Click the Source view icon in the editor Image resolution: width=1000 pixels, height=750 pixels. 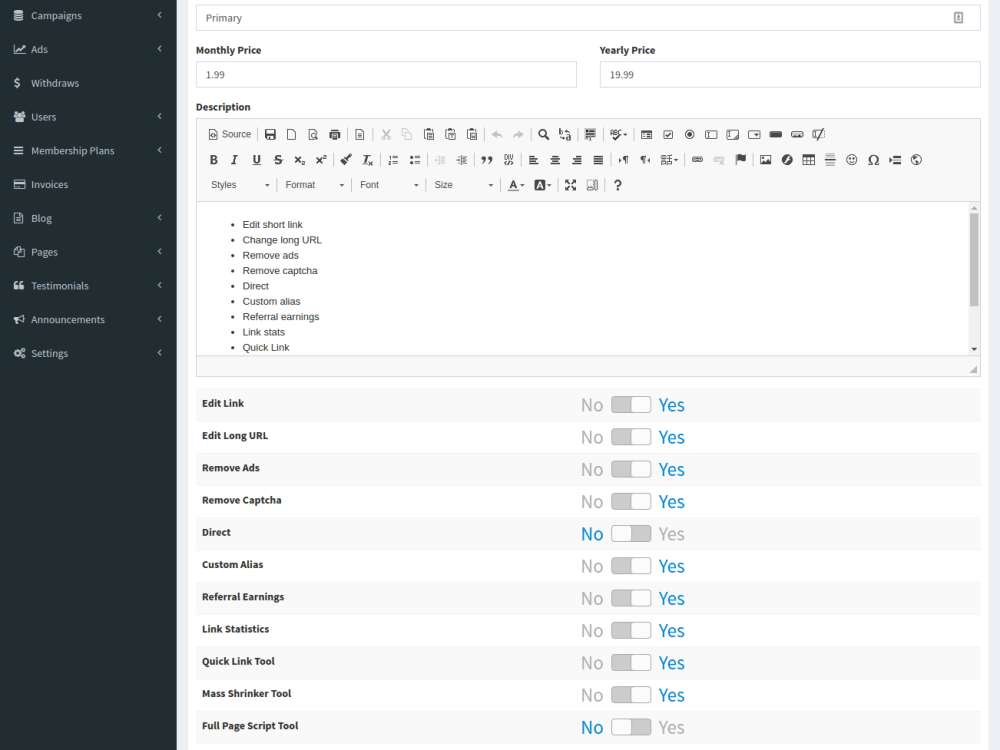point(229,134)
